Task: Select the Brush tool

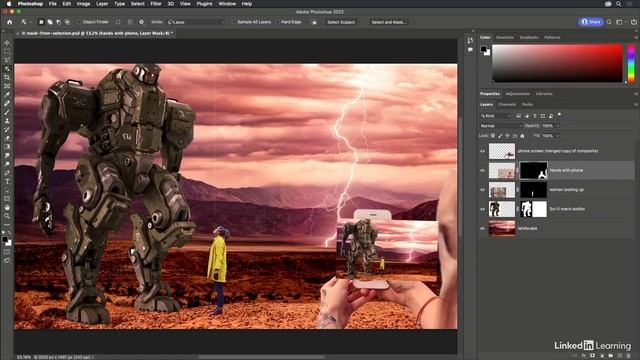Action: tap(7, 112)
